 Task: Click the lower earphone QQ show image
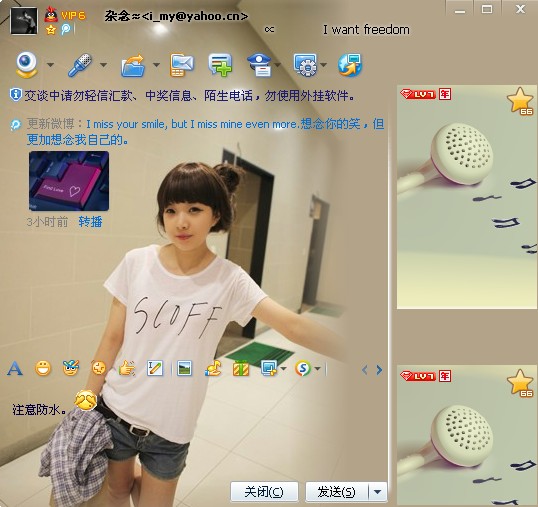[467, 436]
